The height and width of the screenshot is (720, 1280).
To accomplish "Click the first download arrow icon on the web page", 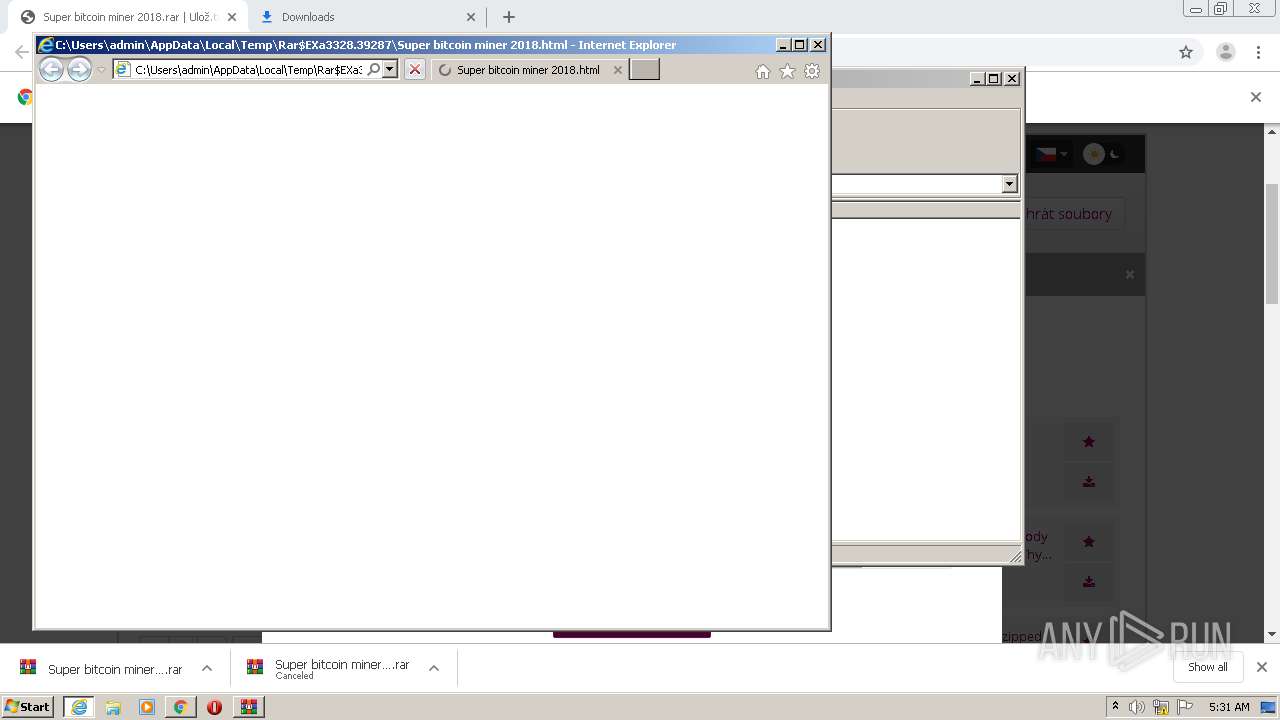I will coord(1089,482).
